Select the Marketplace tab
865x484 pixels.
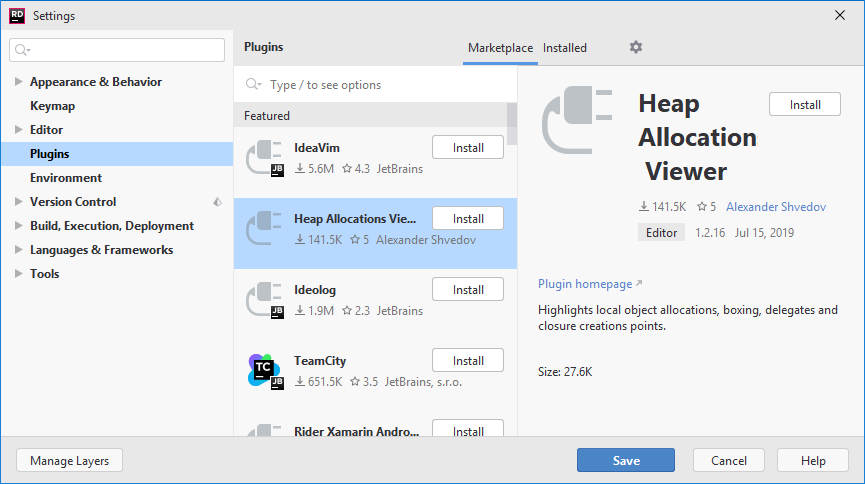(500, 48)
